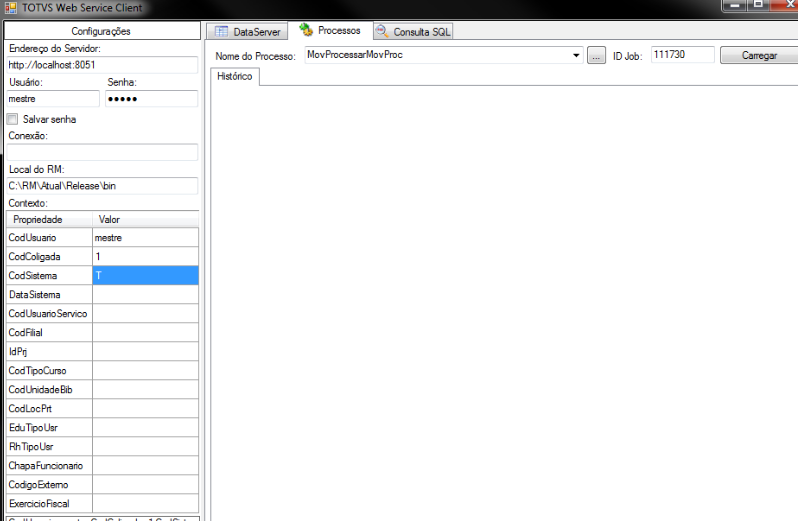Viewport: 798px width, 521px height.
Task: Click the CodigoExterno property name
Action: coord(38,484)
